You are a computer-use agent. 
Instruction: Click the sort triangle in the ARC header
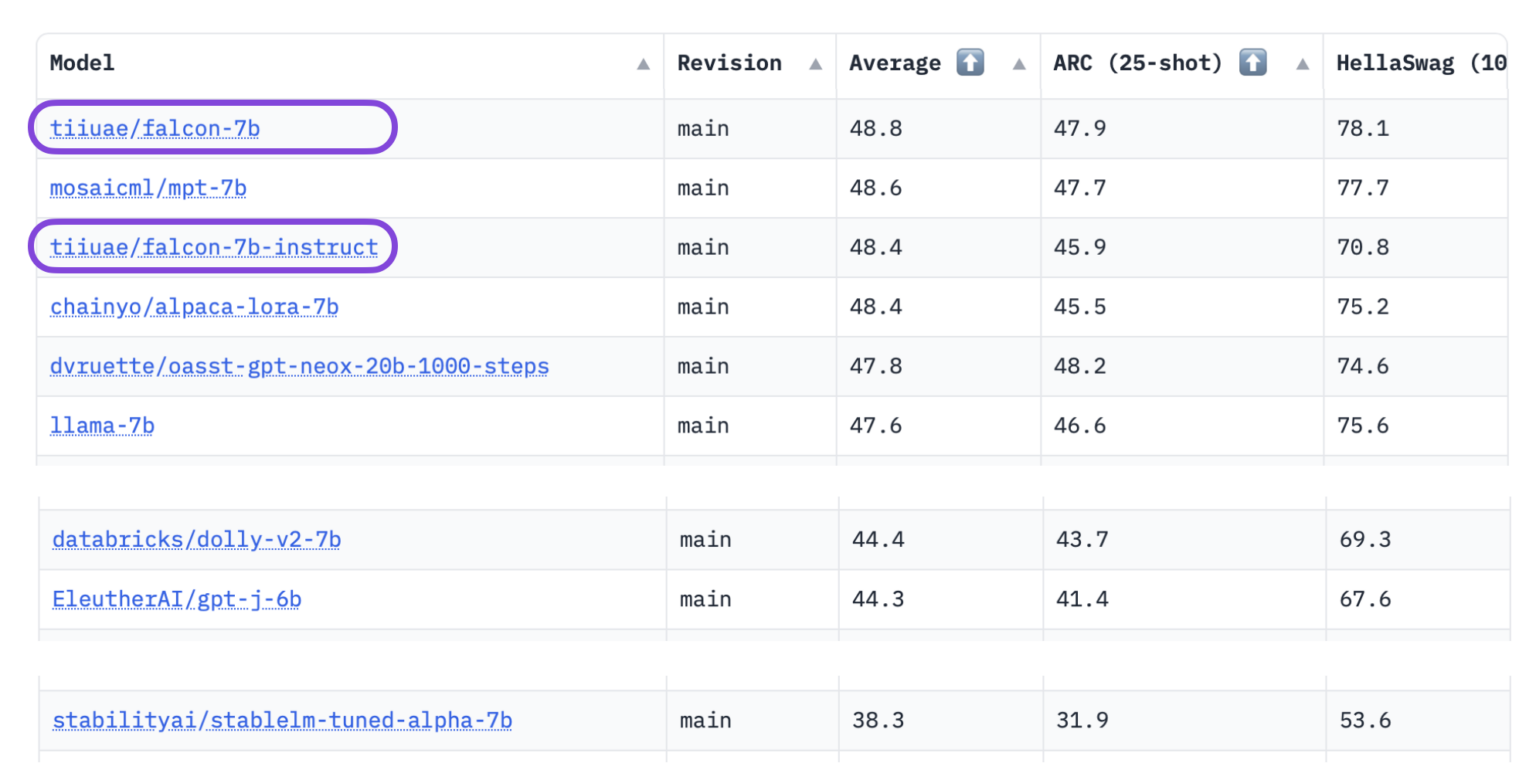tap(1302, 64)
